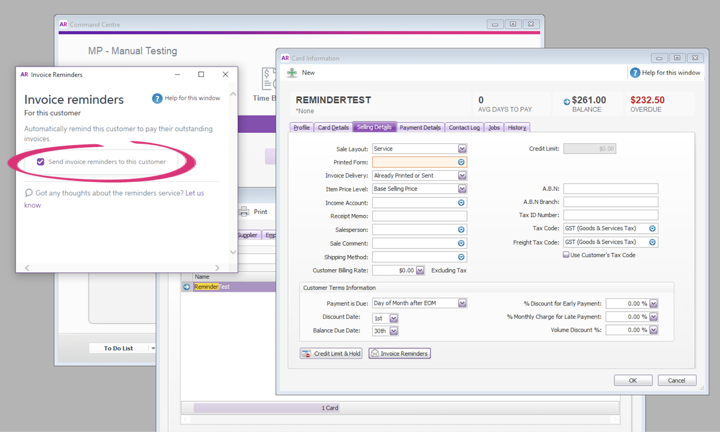Open Help for this window in Card Information
Viewport: 720px width, 432px height.
pos(635,73)
